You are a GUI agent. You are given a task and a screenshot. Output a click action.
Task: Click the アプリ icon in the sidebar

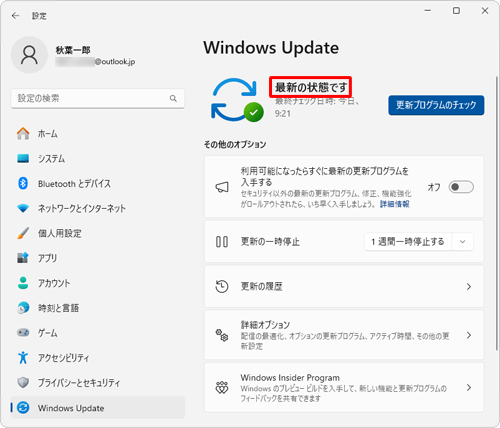coord(23,258)
